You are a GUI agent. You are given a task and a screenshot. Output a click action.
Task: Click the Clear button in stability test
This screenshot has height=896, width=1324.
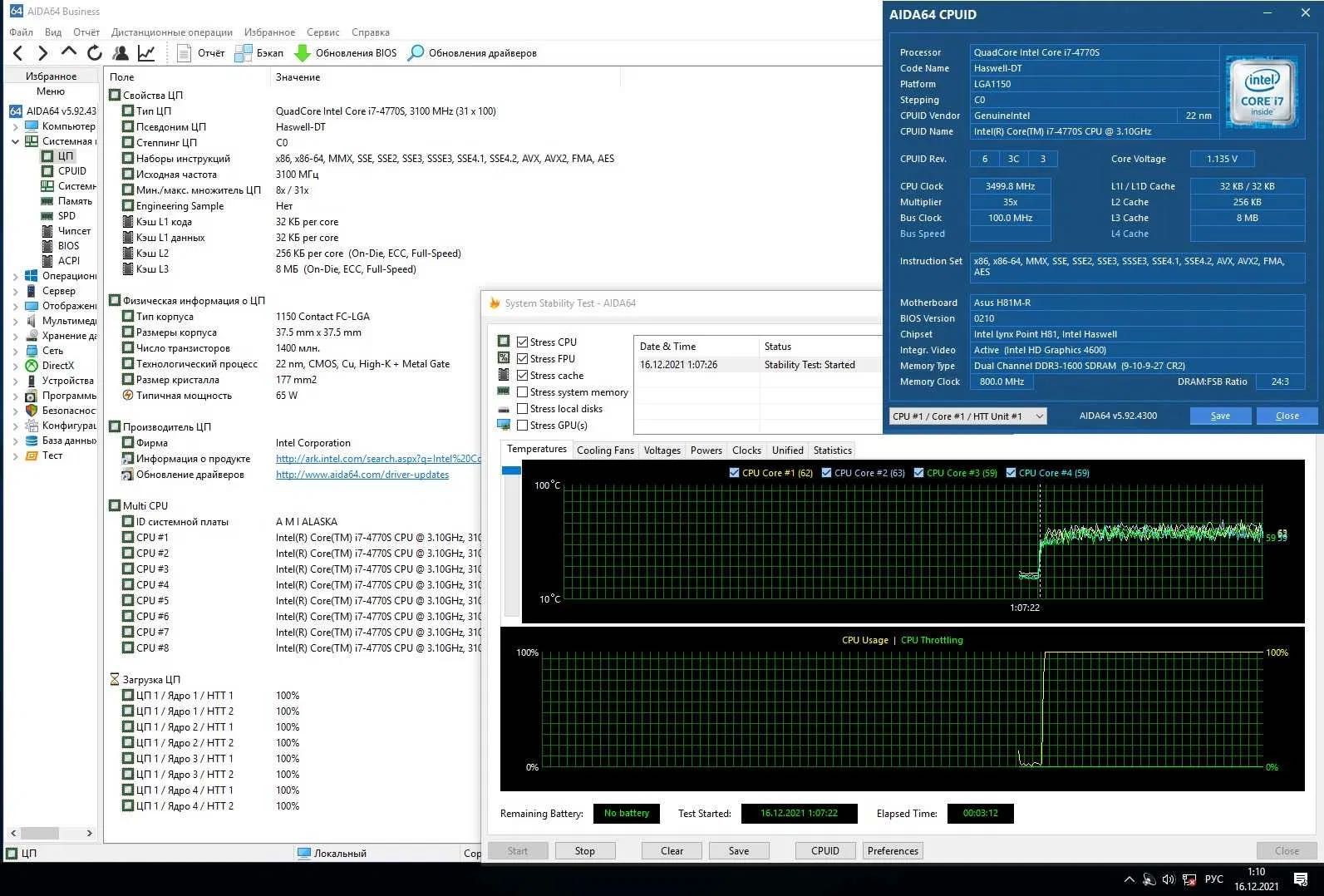[x=672, y=850]
